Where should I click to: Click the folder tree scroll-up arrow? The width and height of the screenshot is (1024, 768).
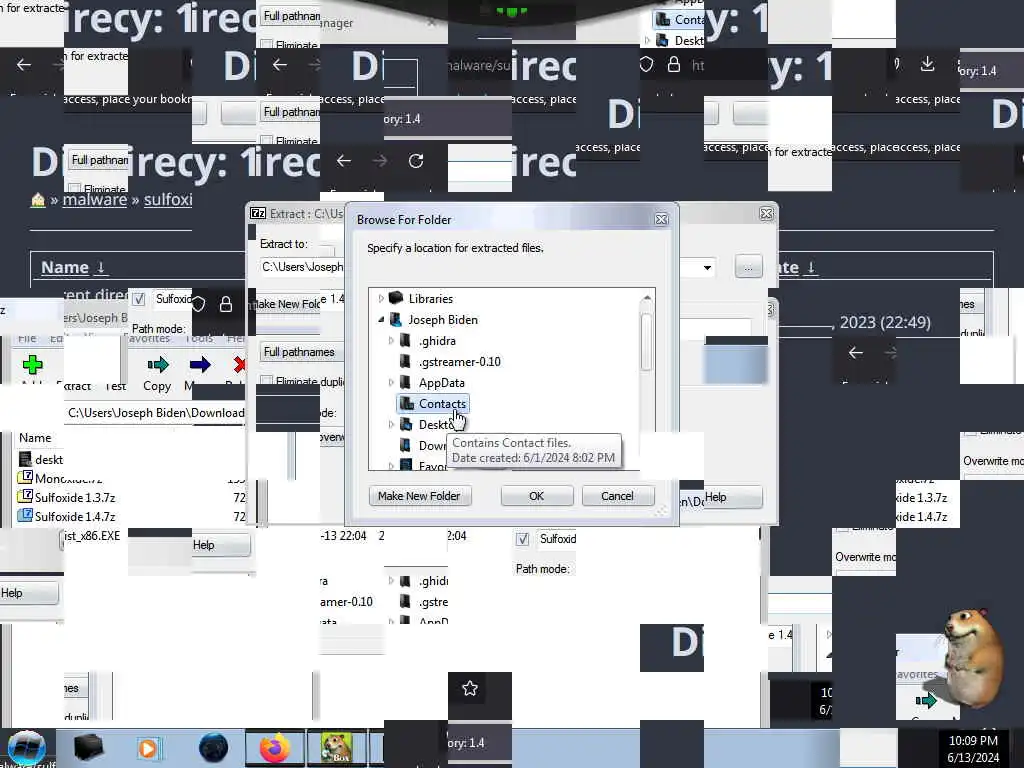[x=647, y=298]
